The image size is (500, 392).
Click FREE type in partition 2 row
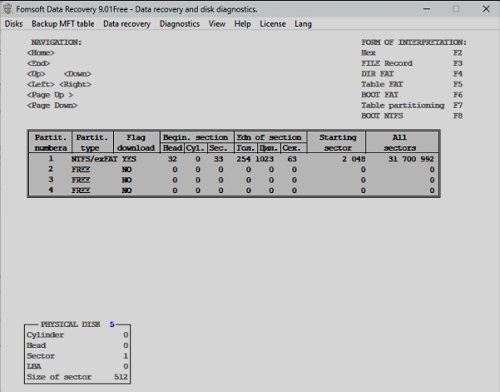click(81, 170)
